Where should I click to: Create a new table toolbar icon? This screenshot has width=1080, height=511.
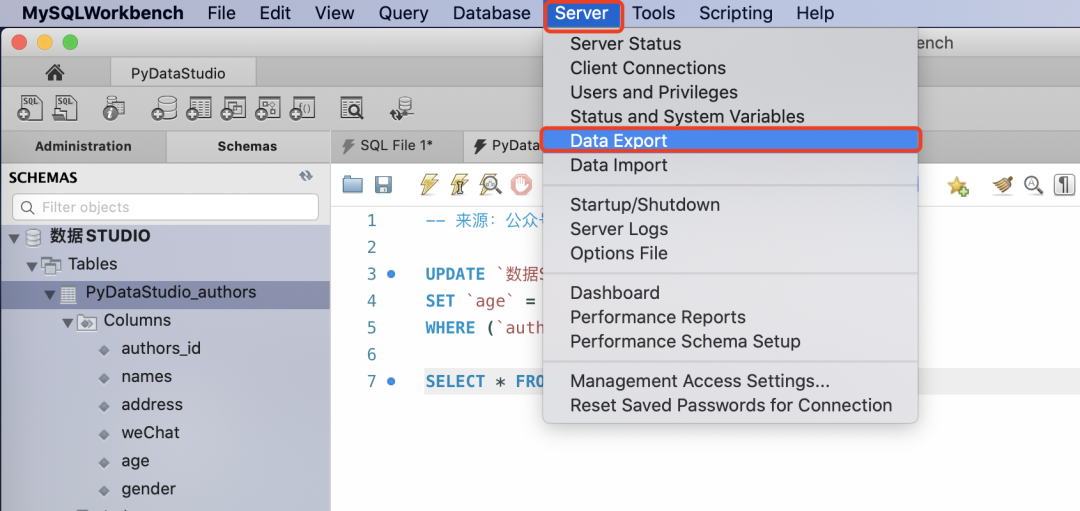(199, 108)
